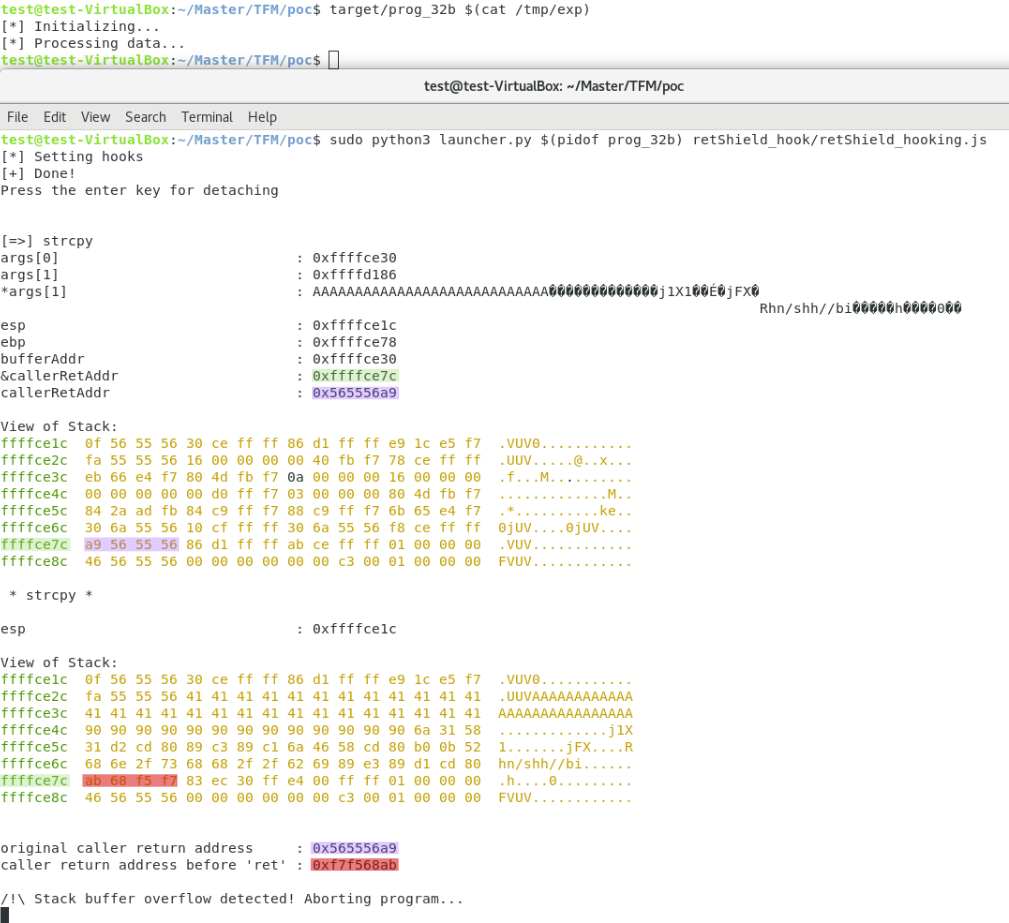
Task: Open the Edit menu
Action: 54,117
